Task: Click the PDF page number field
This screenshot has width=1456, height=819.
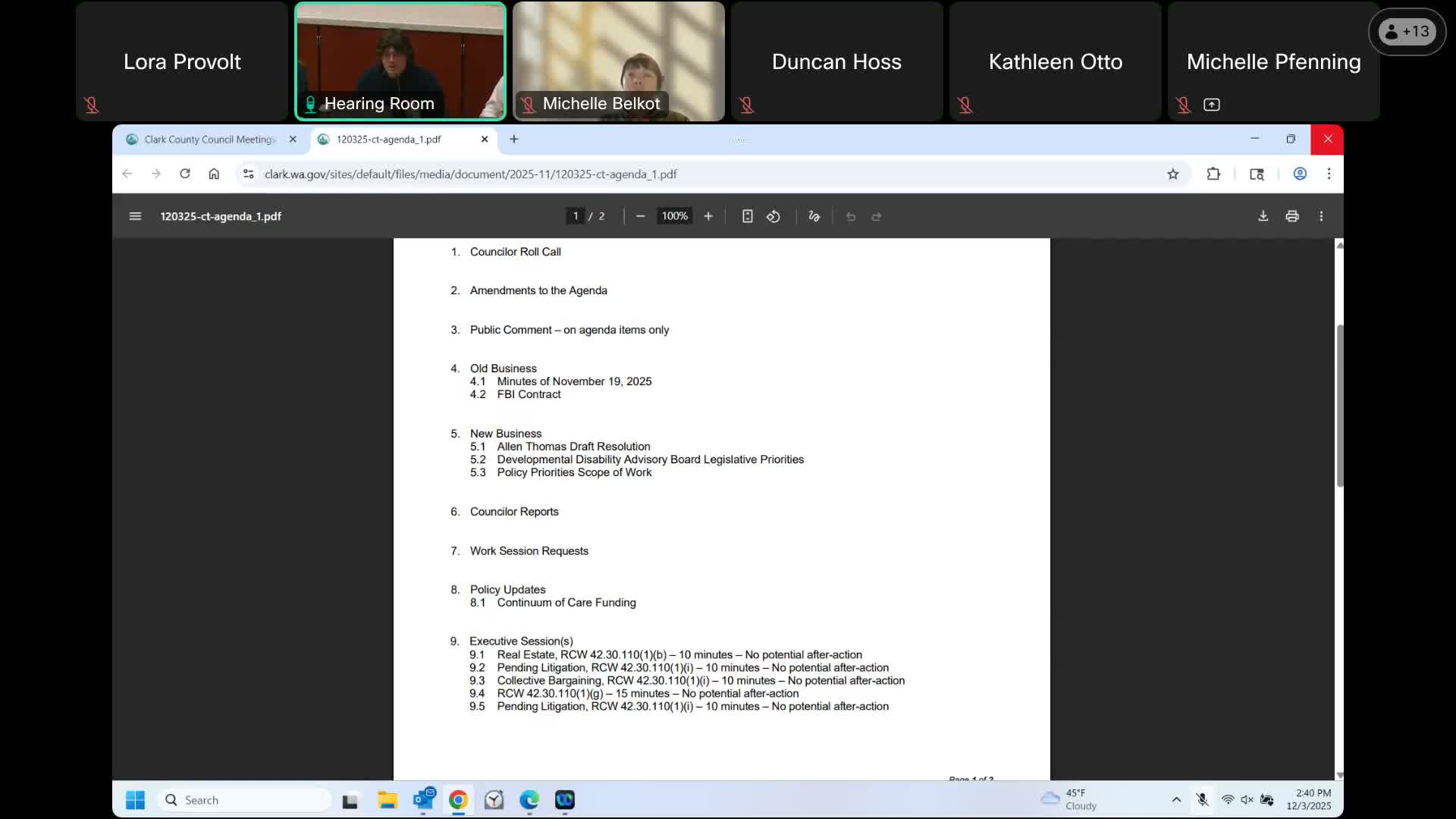Action: [x=576, y=216]
